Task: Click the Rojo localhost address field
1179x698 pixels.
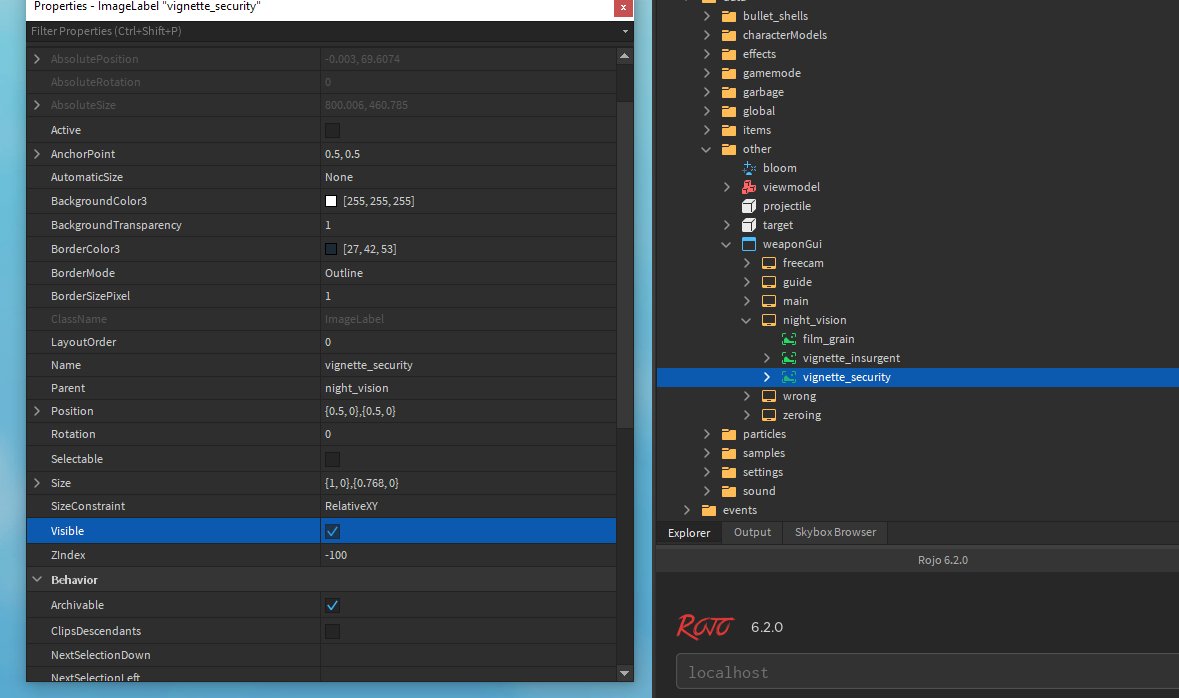Action: point(927,672)
